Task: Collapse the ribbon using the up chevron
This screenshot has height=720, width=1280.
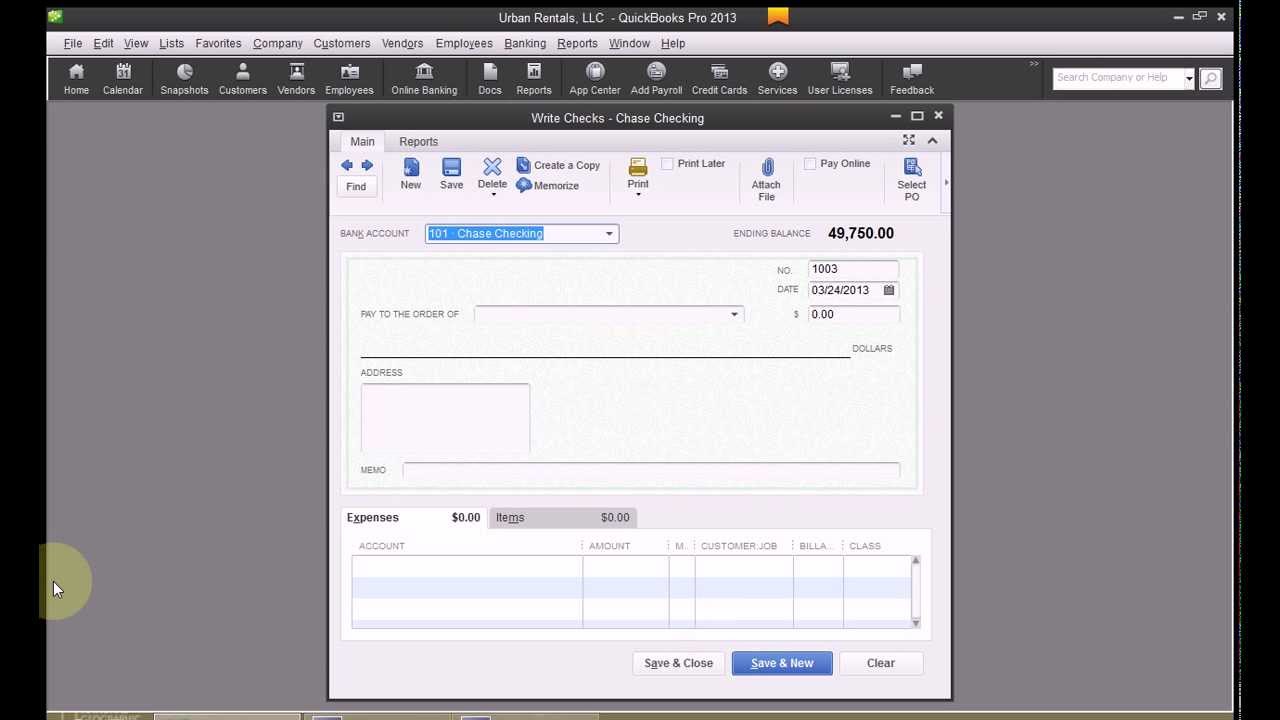Action: [932, 140]
